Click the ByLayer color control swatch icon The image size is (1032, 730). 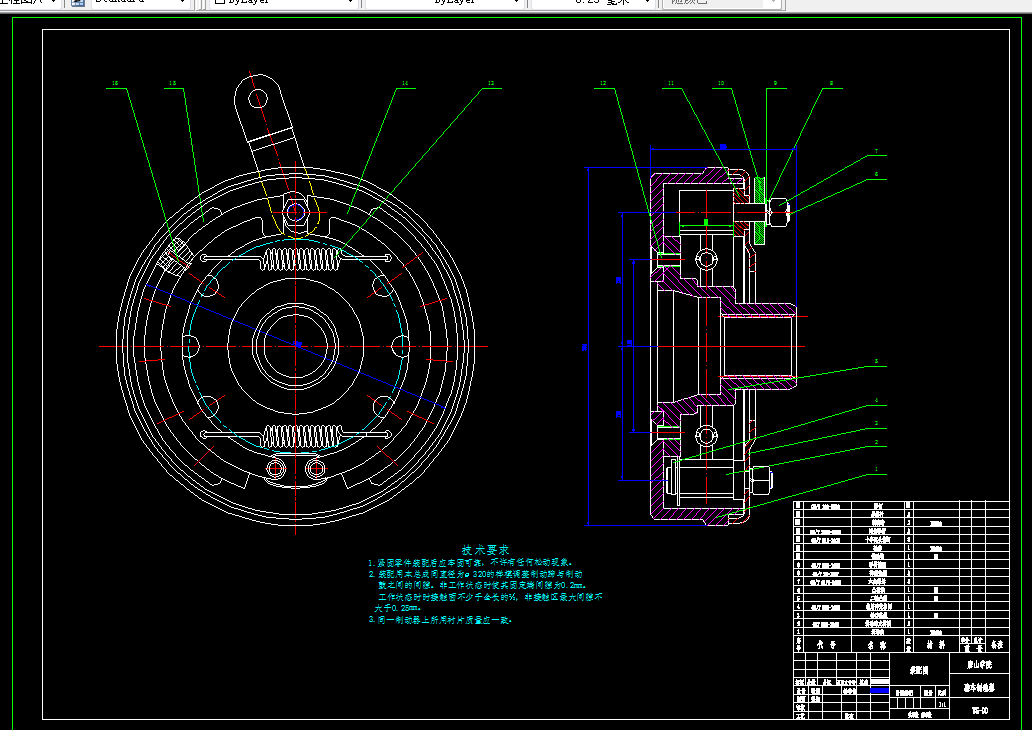(220, 2)
